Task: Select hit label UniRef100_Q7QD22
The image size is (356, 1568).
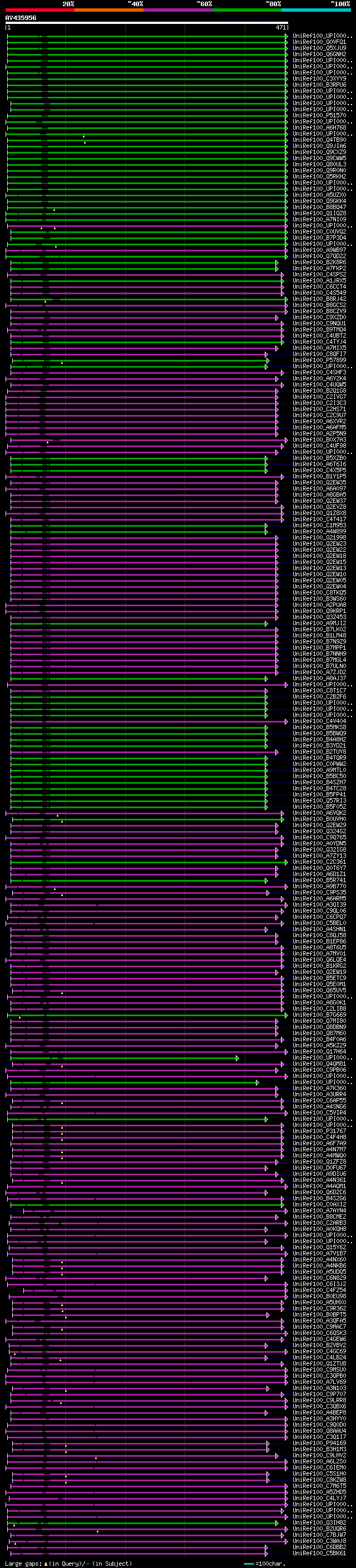Action: click(x=319, y=256)
